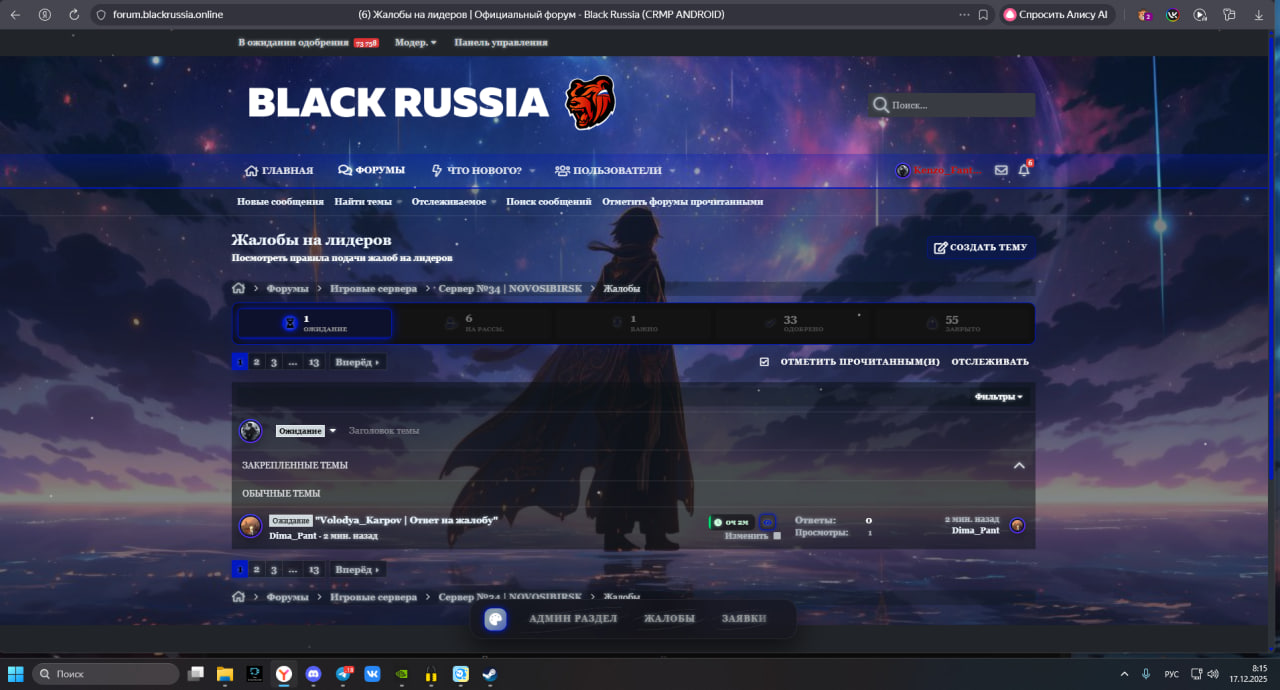Select the На рассм. status filter tab
1280x690 pixels.
pyautogui.click(x=475, y=323)
